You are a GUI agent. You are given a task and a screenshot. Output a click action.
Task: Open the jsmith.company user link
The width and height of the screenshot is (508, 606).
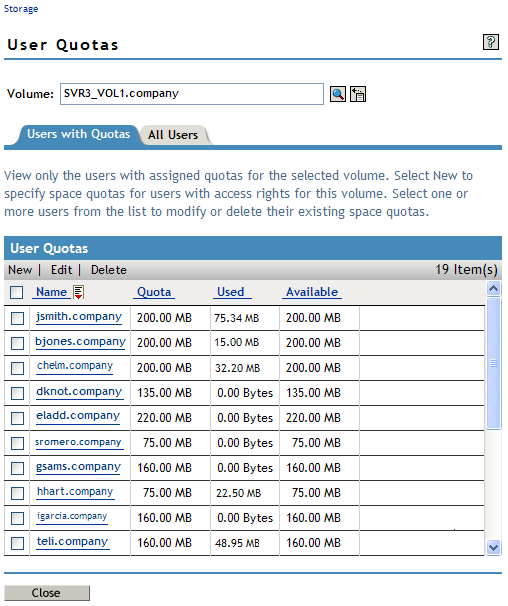[79, 317]
